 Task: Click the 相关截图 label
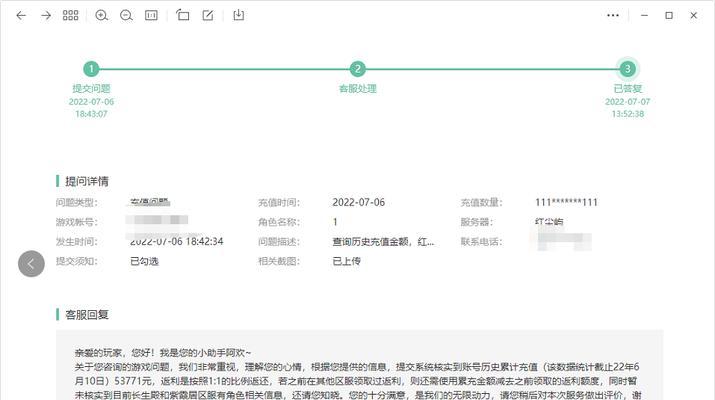(279, 261)
